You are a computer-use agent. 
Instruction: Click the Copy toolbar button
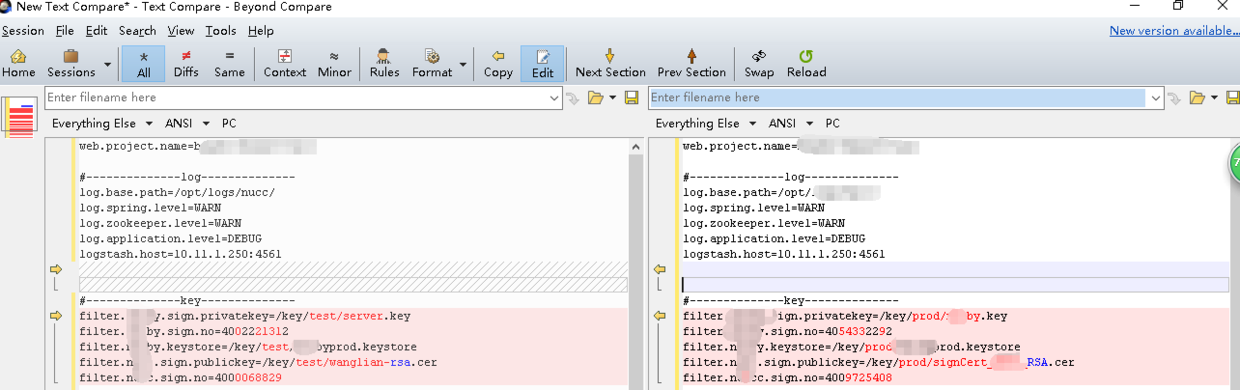498,63
